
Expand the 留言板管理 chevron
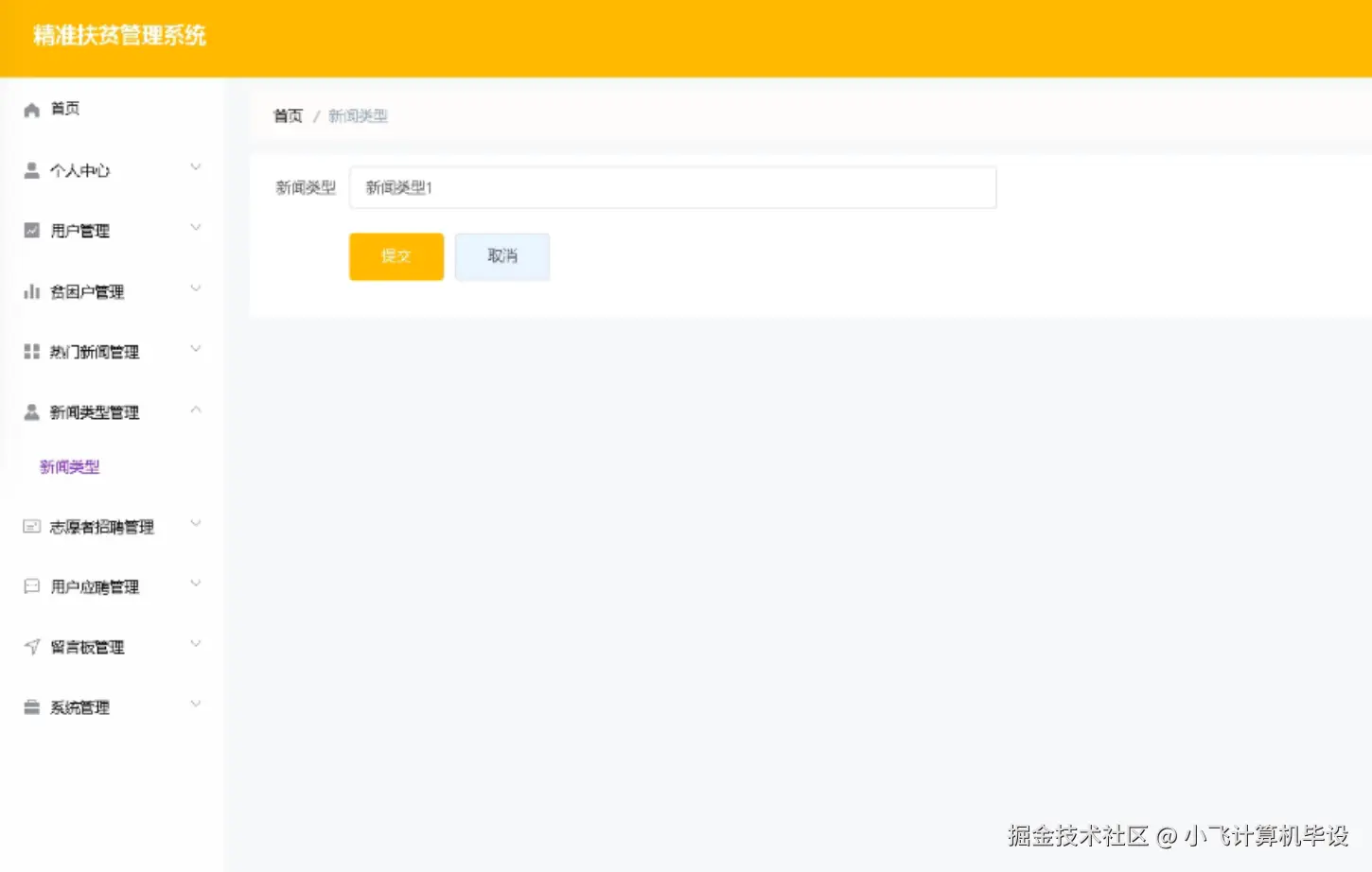(196, 644)
